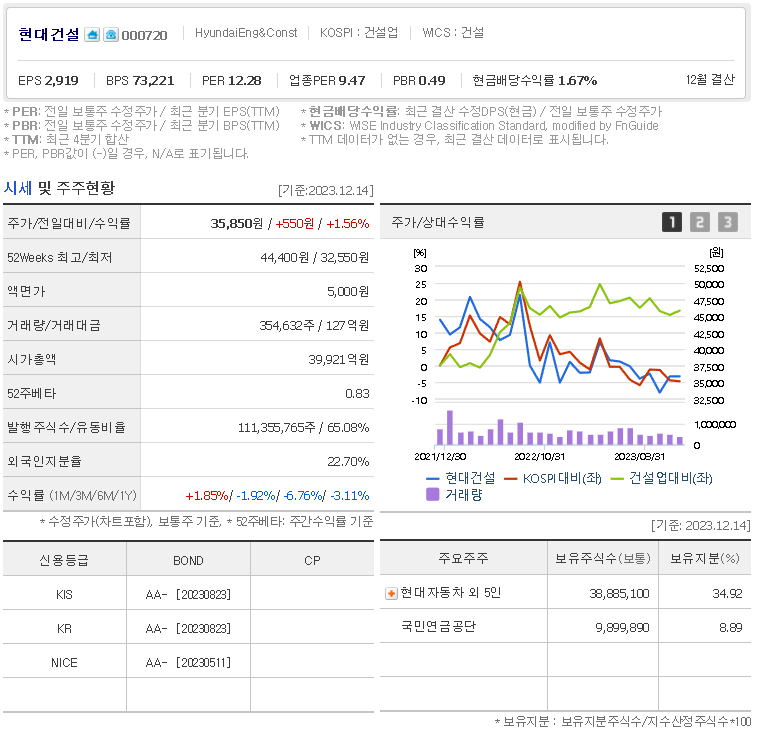Click the HyundaiEng&Const English name
The image size is (761, 733).
tap(246, 33)
